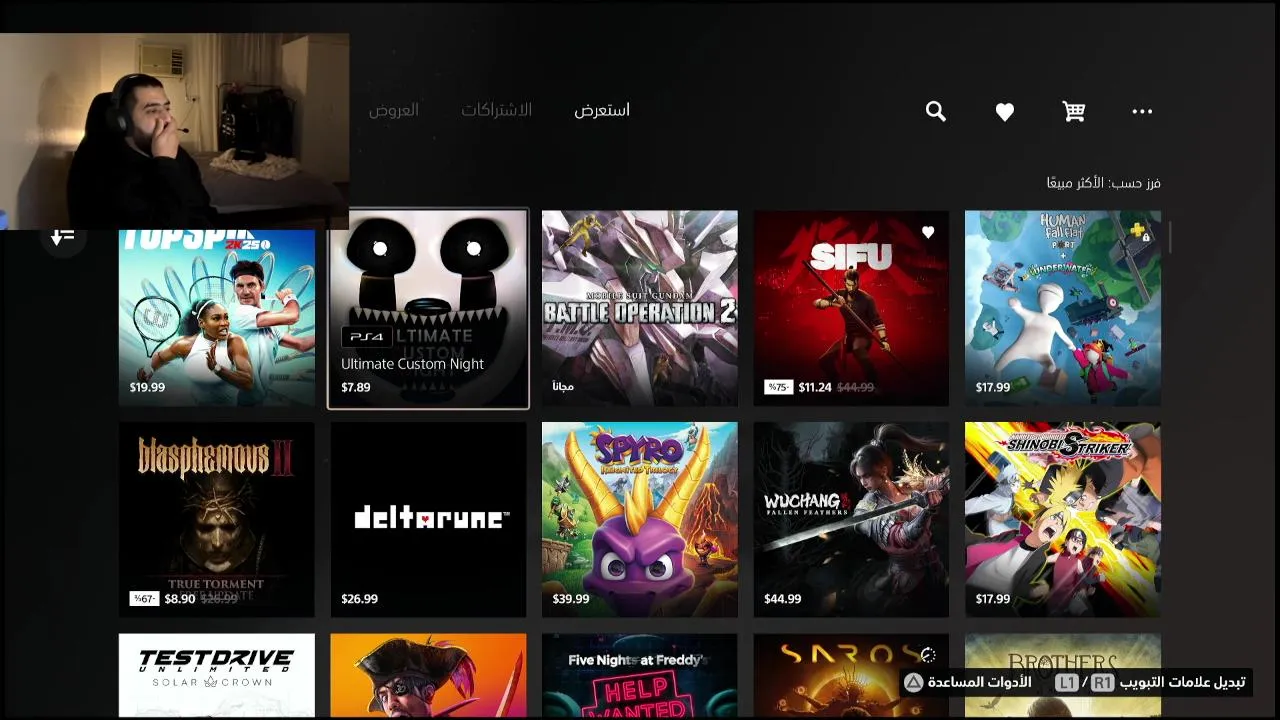Click the $8.90 sale price on Blasphemous II
This screenshot has width=1280, height=720.
click(x=180, y=599)
